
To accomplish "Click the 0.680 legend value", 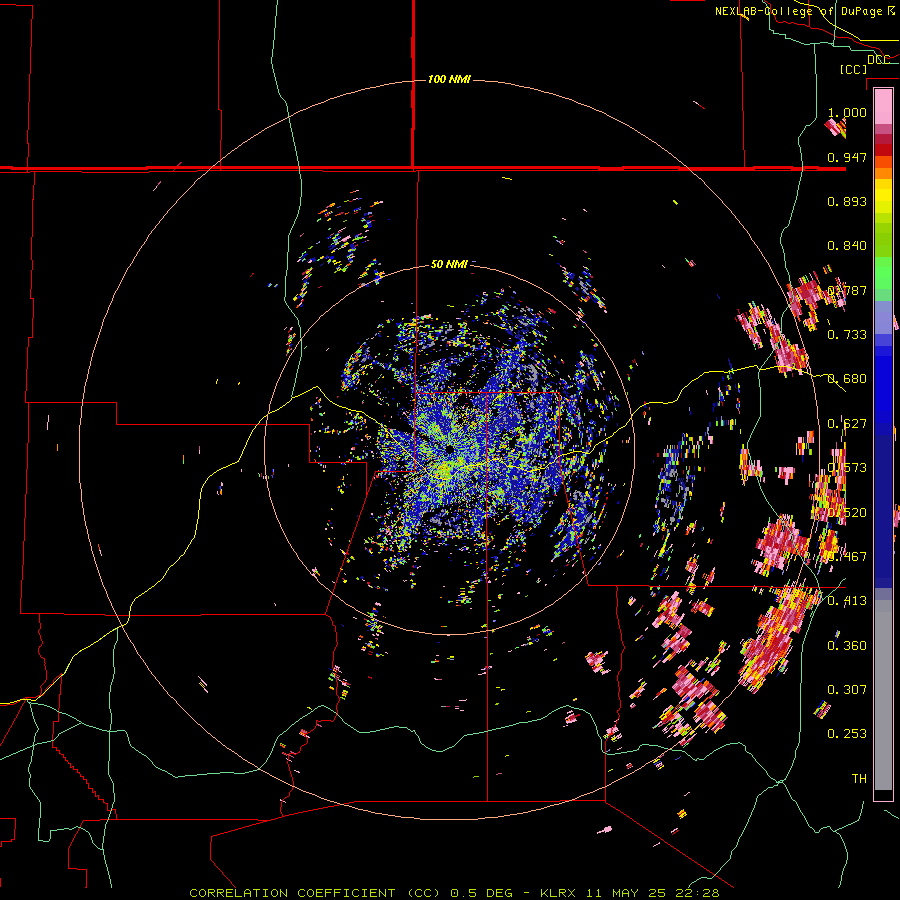I will tap(847, 379).
